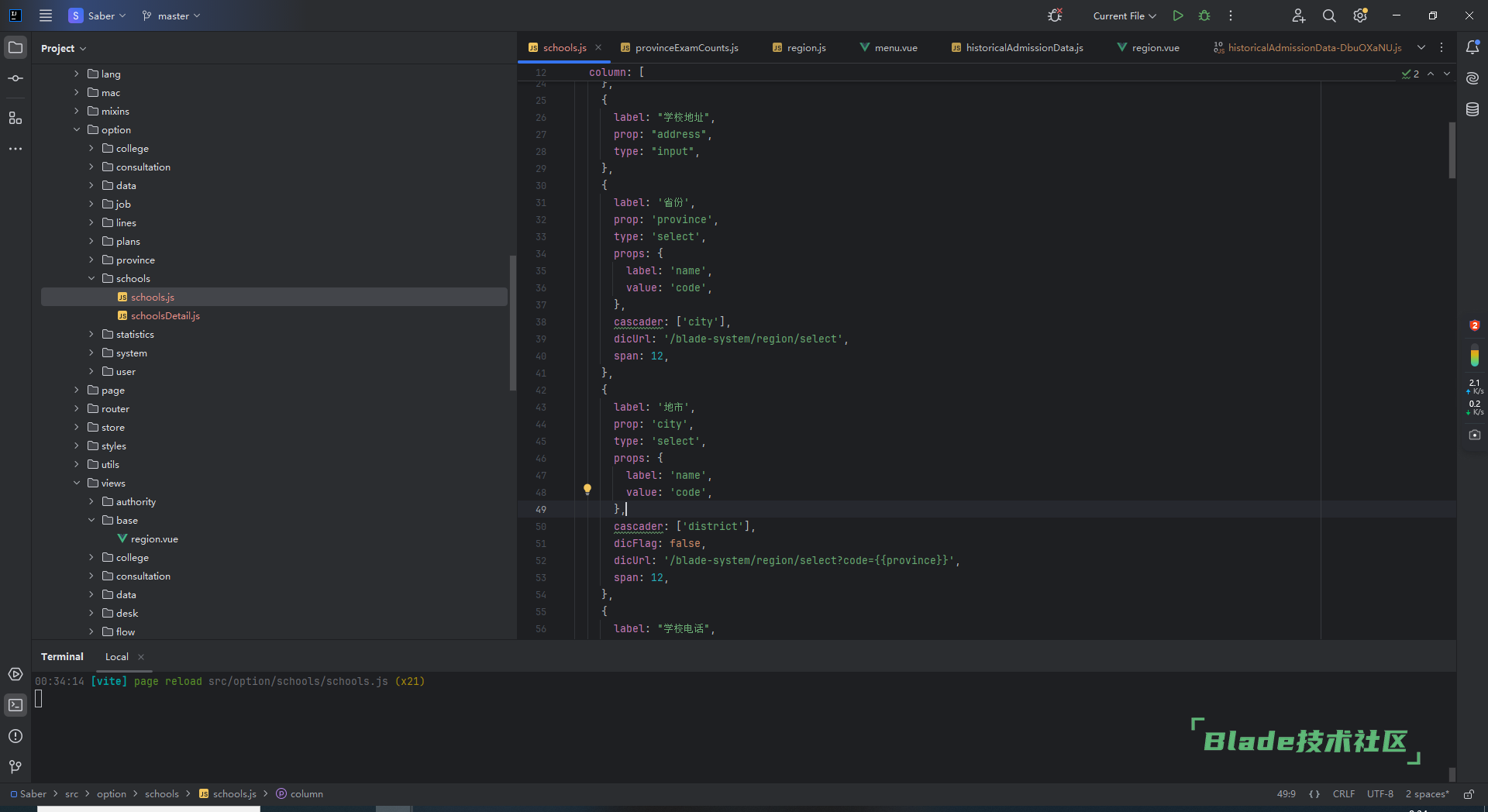
Task: Close the schools.js editor tab
Action: [598, 47]
